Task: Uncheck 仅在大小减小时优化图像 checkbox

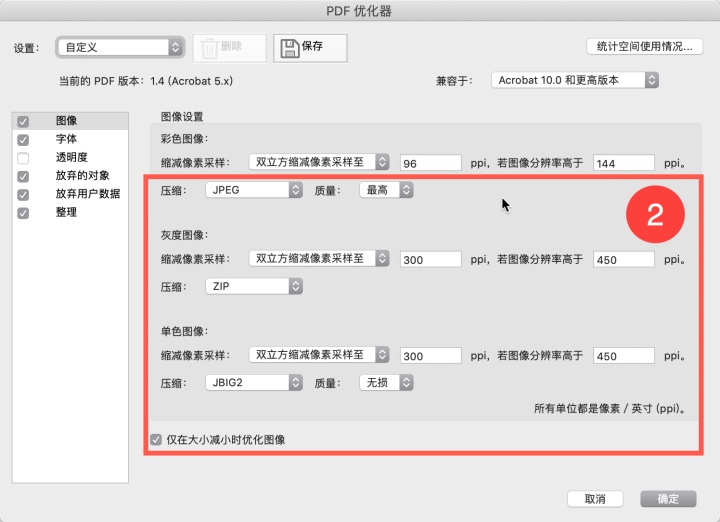Action: coord(156,440)
